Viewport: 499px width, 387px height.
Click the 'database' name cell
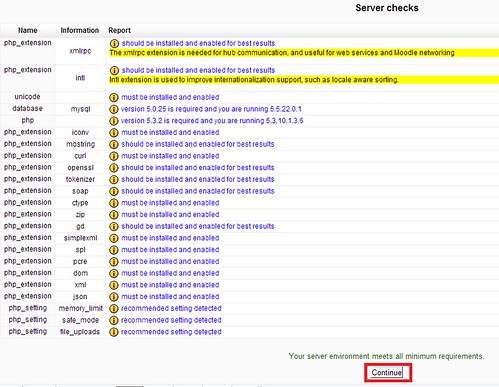(x=28, y=109)
